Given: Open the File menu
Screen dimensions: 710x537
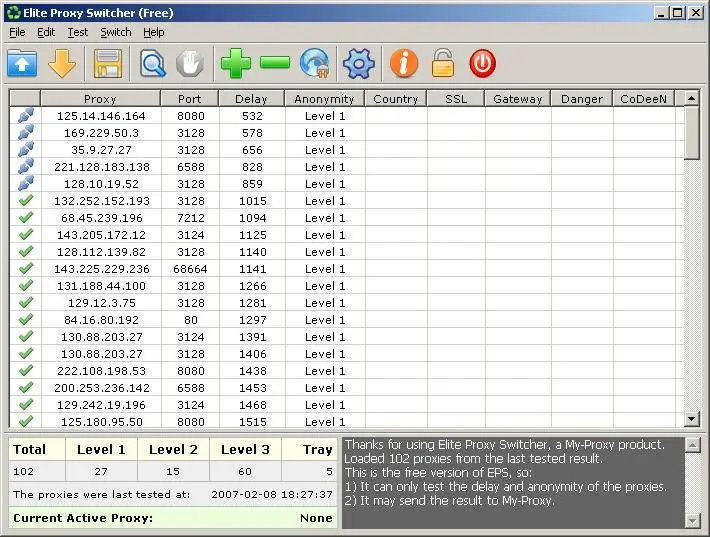Looking at the screenshot, I should (x=17, y=33).
